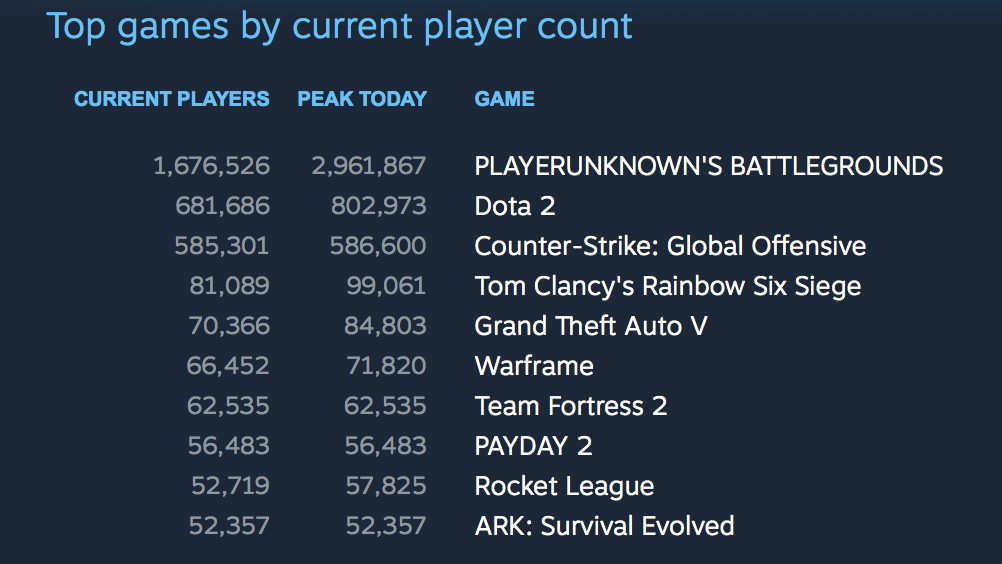Click Dota 2 current players 681,686
The width and height of the screenshot is (1002, 564).
click(x=222, y=206)
